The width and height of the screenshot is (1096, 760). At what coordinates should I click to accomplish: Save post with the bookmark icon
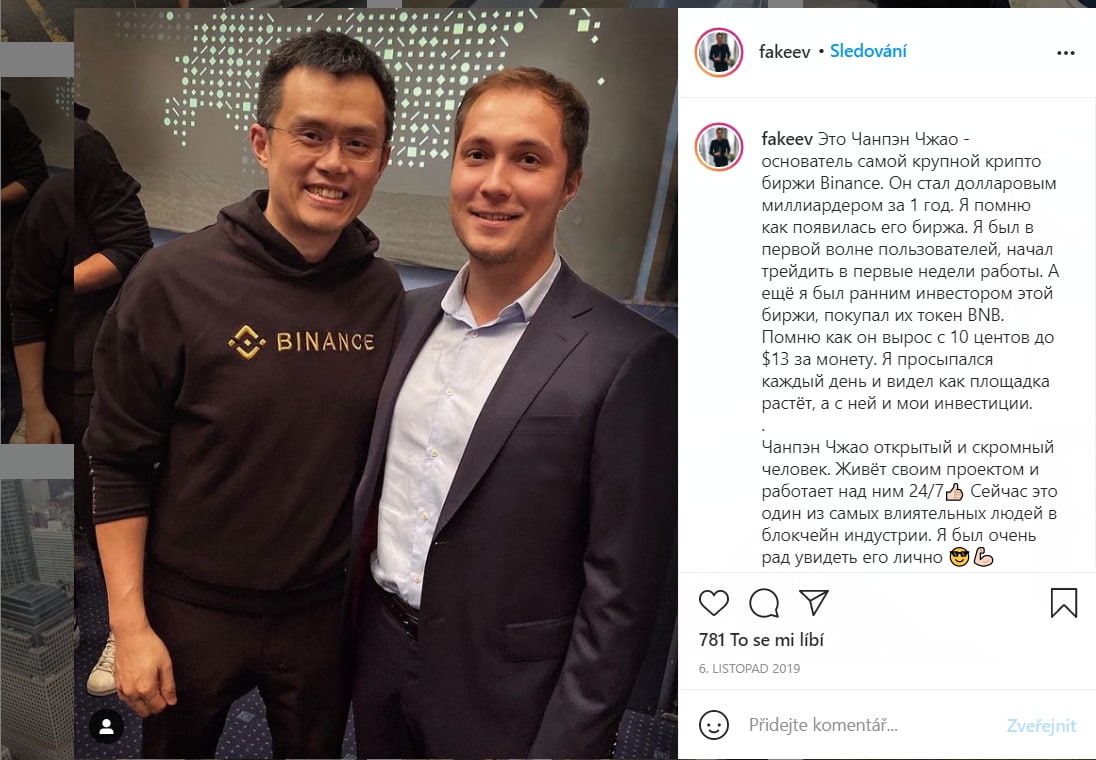click(x=1064, y=603)
